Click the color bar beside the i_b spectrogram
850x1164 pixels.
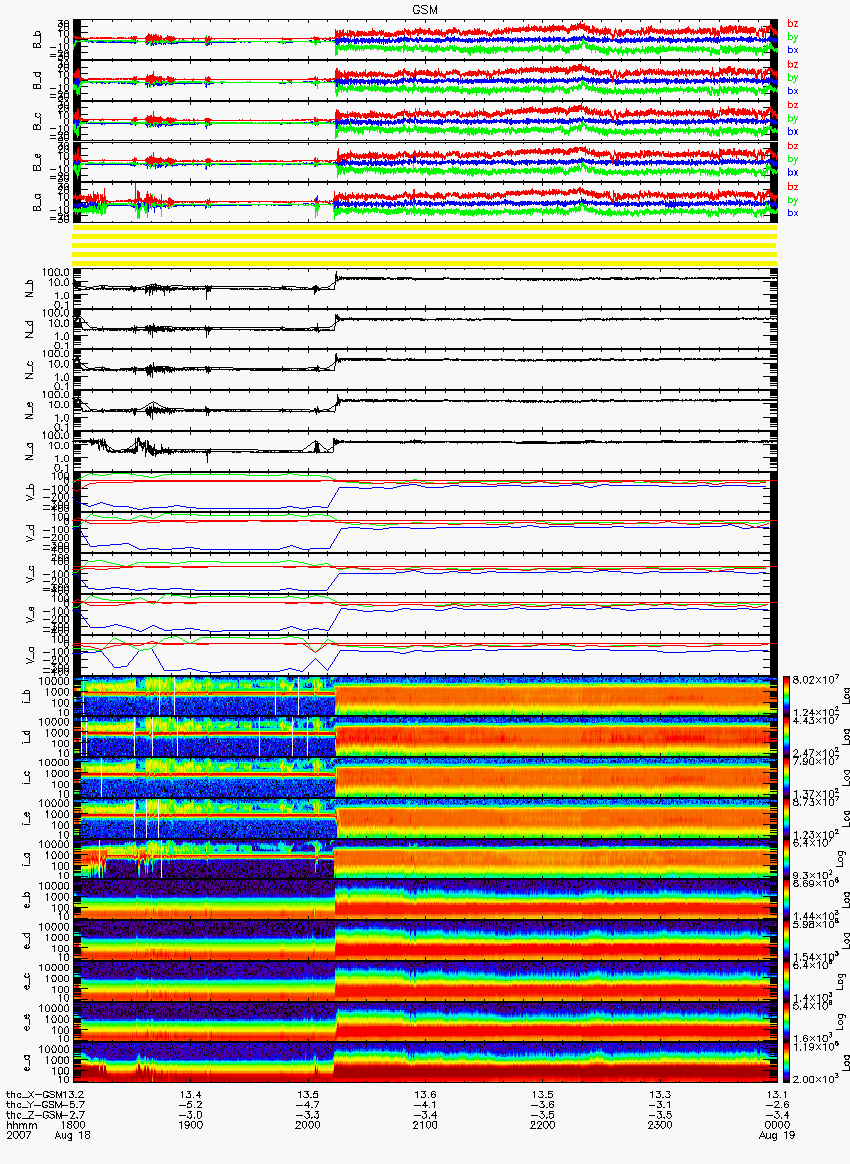(x=785, y=696)
